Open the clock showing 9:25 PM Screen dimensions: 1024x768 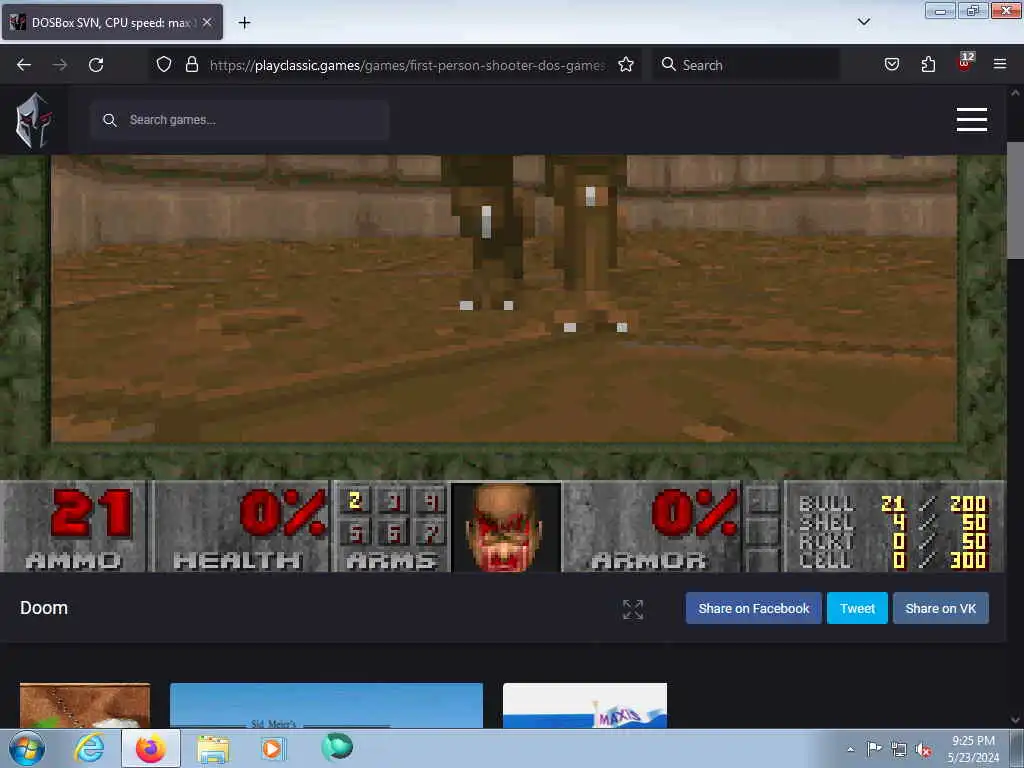[x=973, y=749]
